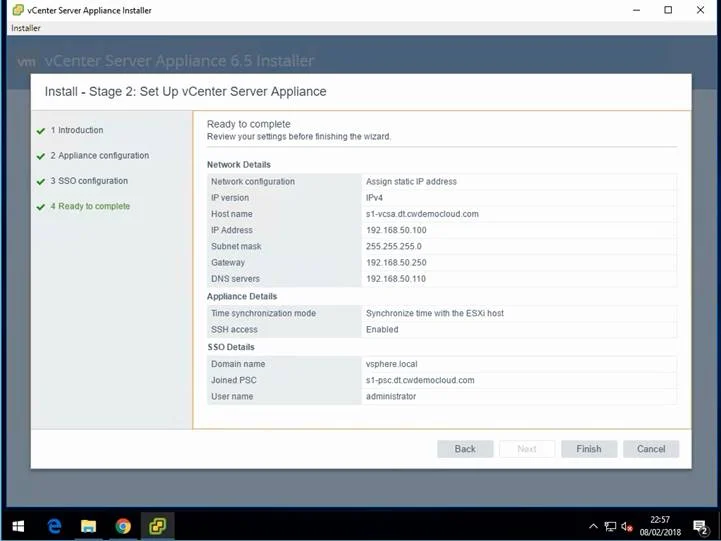The image size is (721, 541).
Task: Click the value Assign static IP address
Action: pyautogui.click(x=411, y=182)
